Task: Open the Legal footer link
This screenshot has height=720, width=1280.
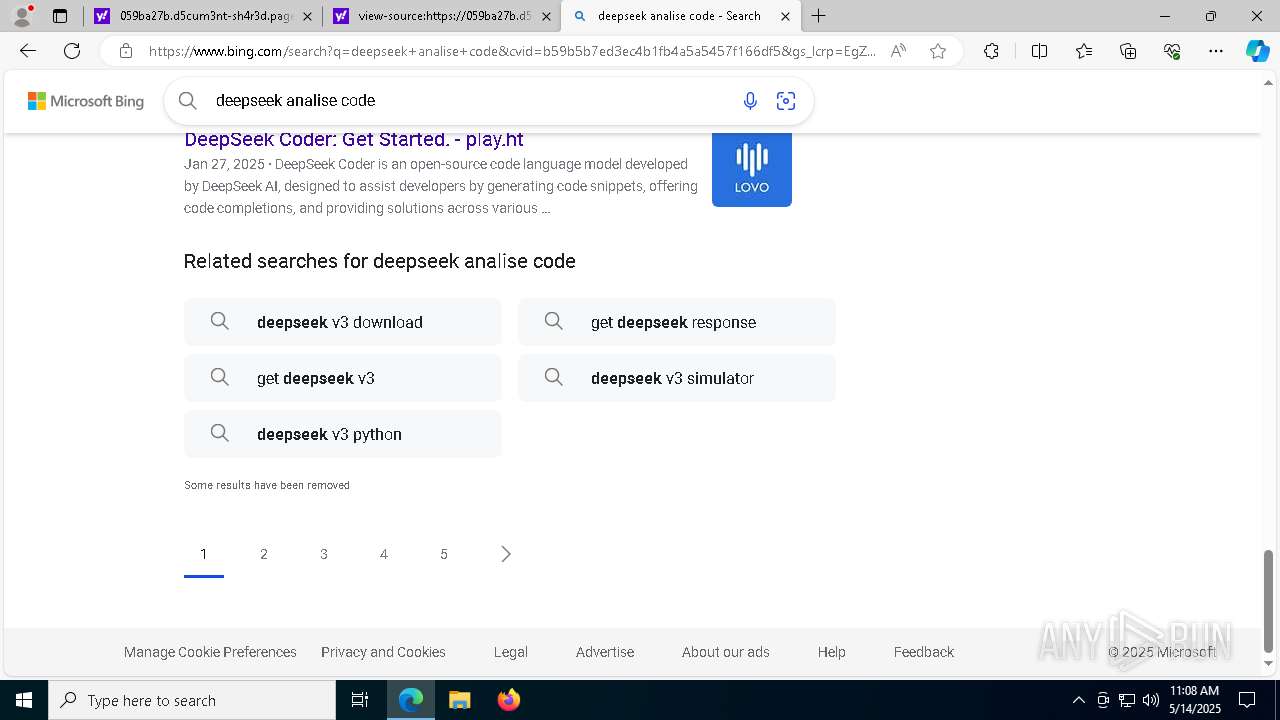Action: 511,652
